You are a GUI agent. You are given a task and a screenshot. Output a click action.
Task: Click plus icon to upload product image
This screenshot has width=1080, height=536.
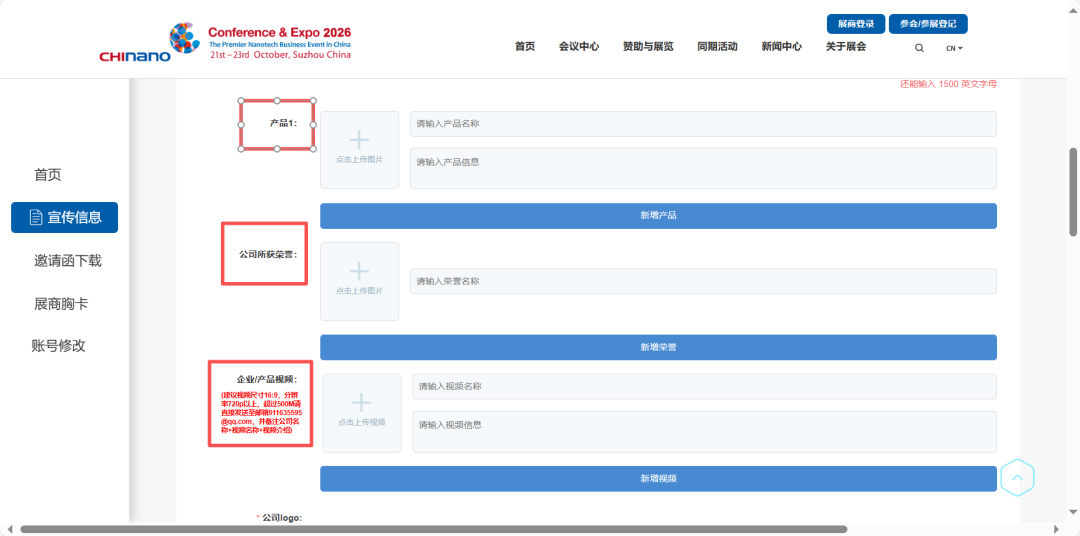(x=359, y=140)
